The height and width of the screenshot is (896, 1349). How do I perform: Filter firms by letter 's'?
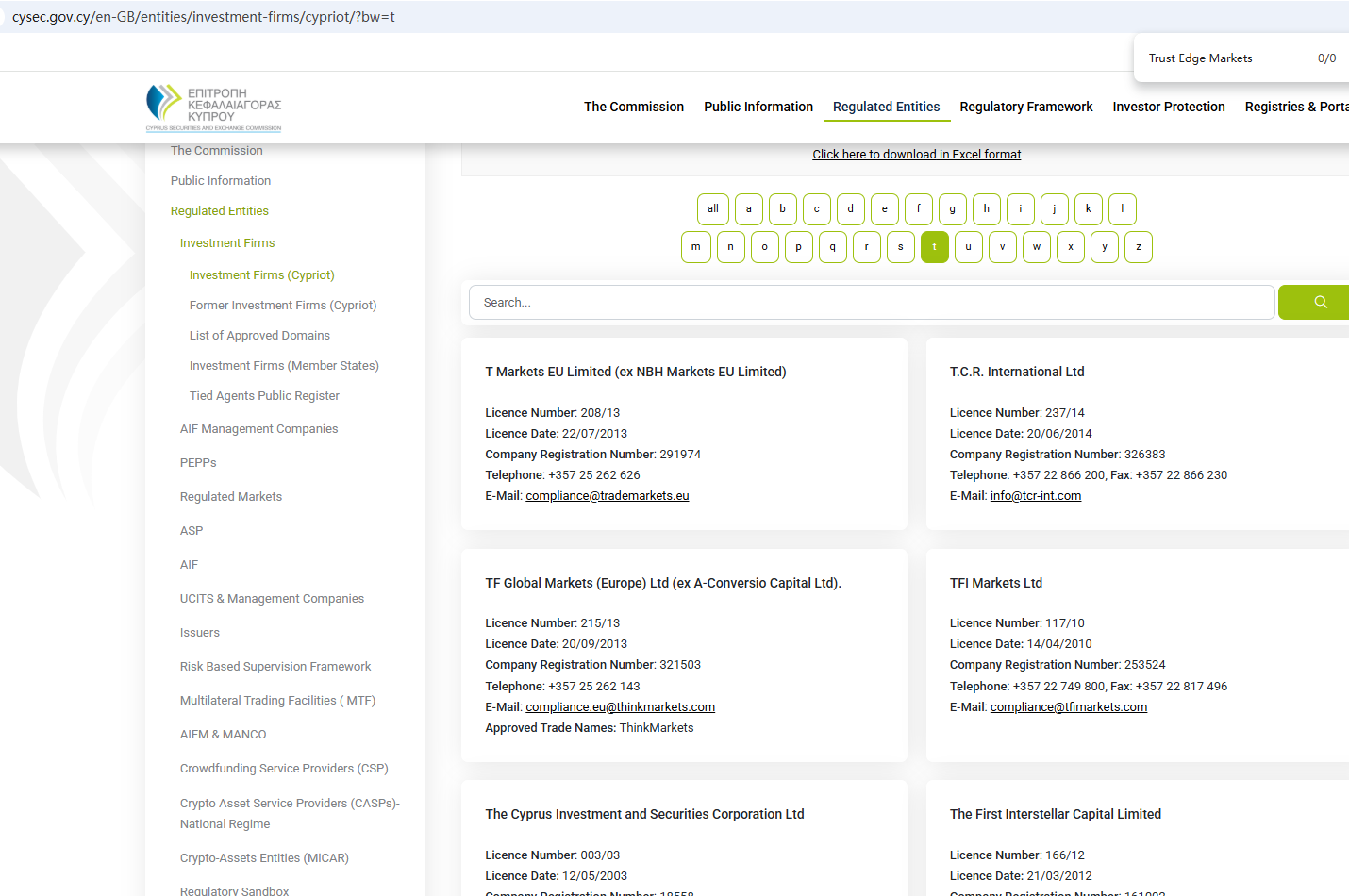(900, 247)
